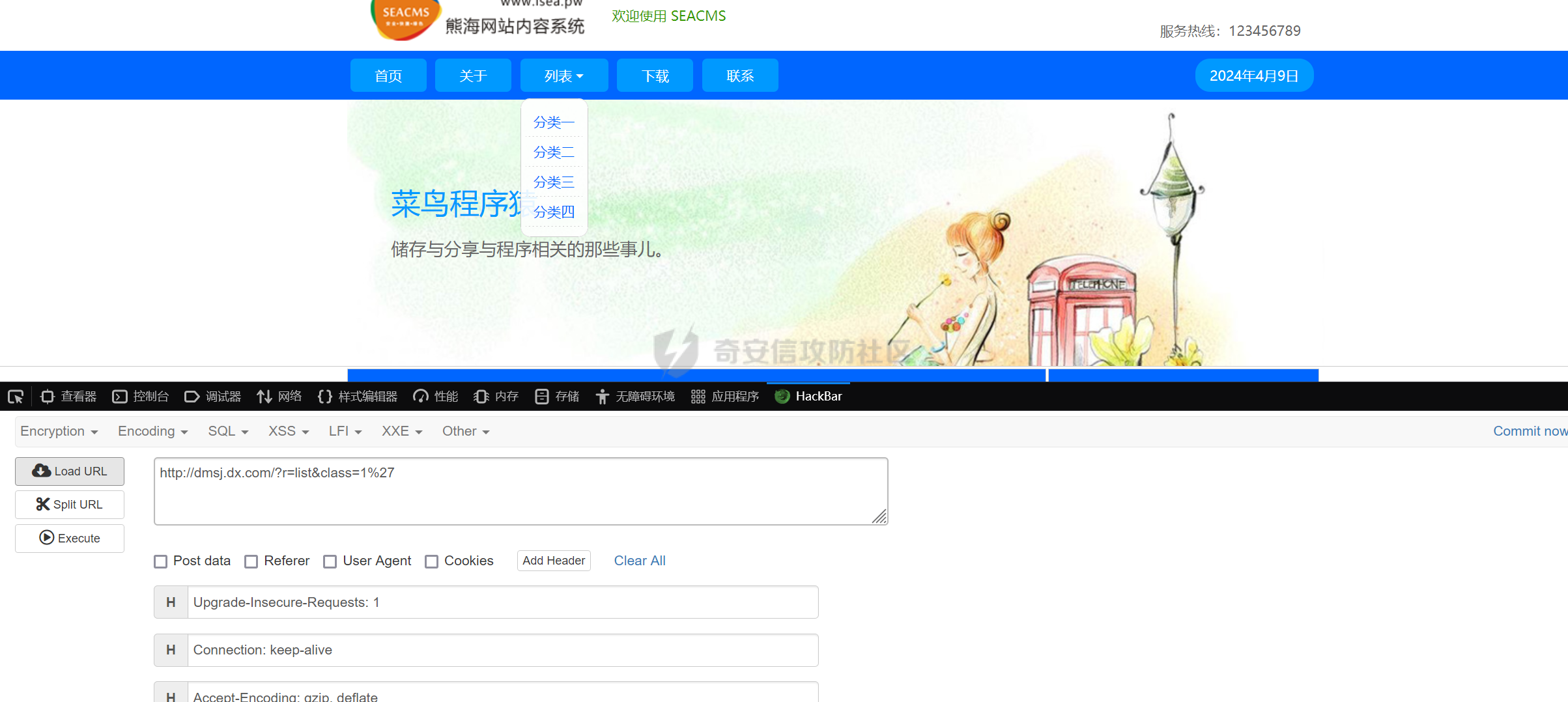Go to 关于 in the navigation bar
This screenshot has height=702, width=1568.
coord(473,76)
